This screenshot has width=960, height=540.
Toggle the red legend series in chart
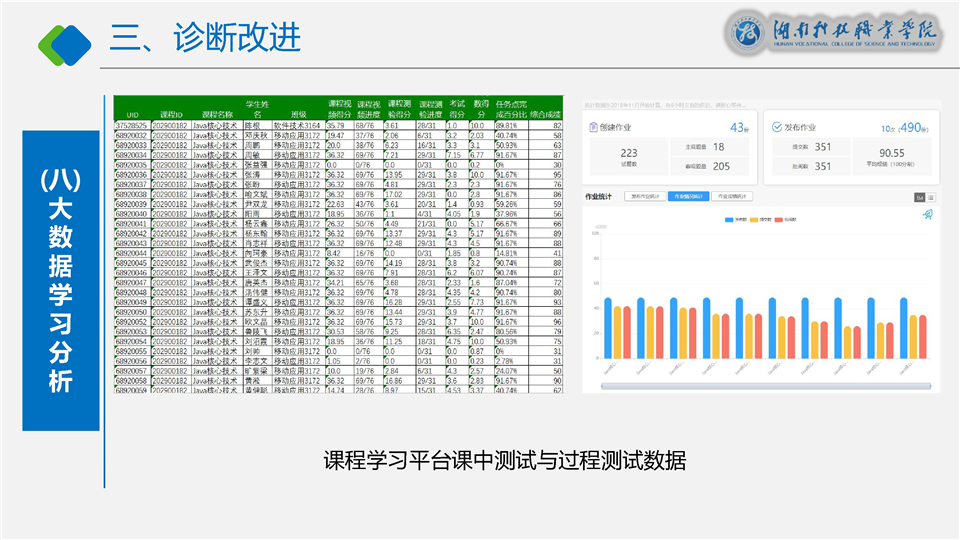[x=789, y=217]
